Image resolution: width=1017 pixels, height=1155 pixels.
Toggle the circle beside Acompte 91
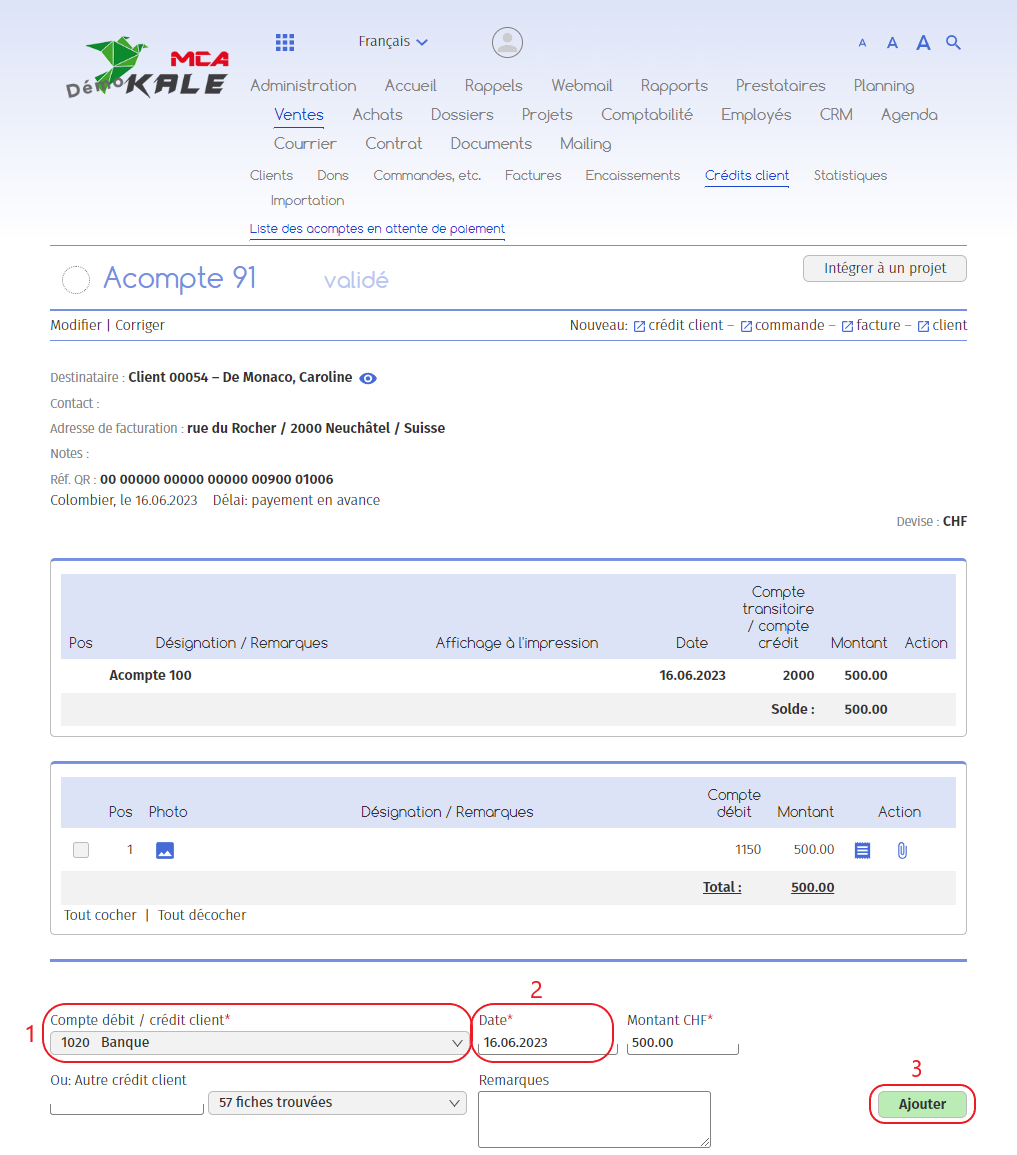click(x=76, y=280)
